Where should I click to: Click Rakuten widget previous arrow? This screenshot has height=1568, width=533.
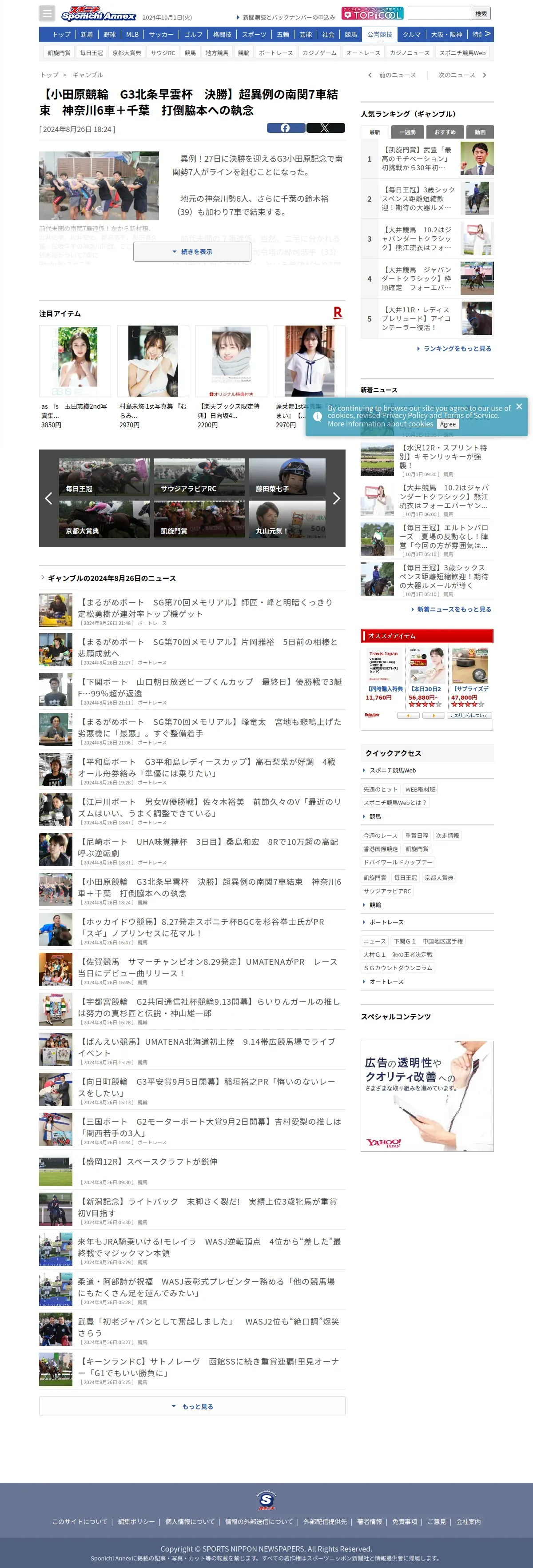pyautogui.click(x=408, y=715)
